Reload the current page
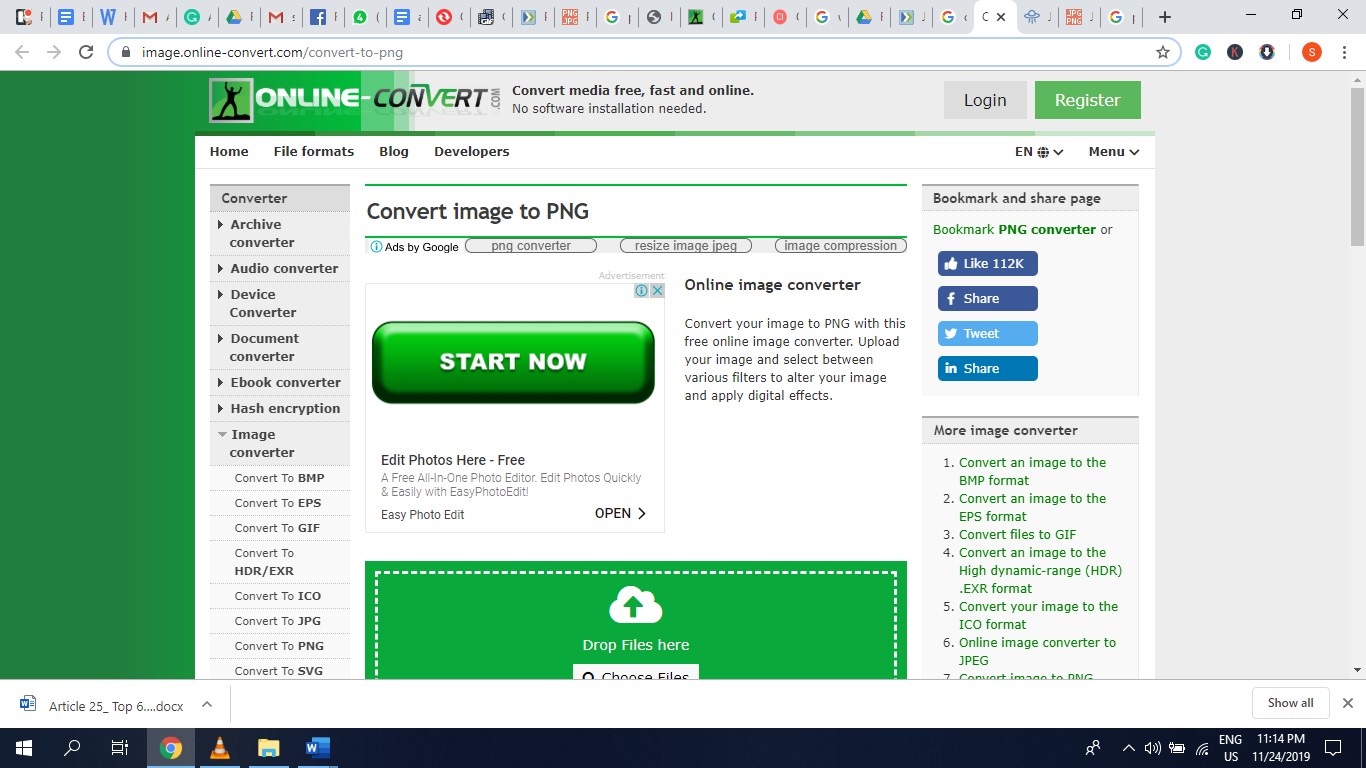The height and width of the screenshot is (768, 1366). coord(86,52)
